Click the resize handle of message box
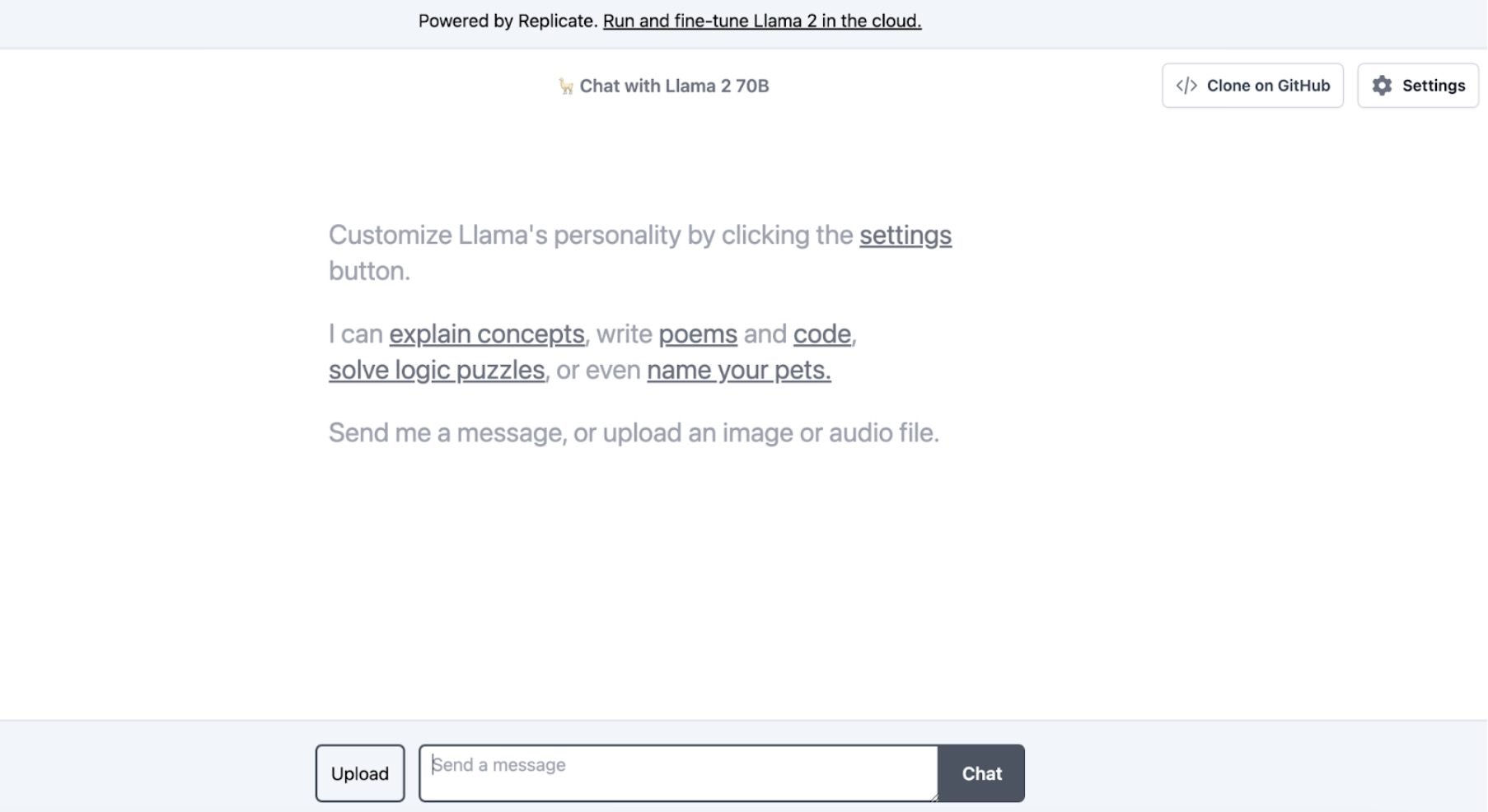 933,796
